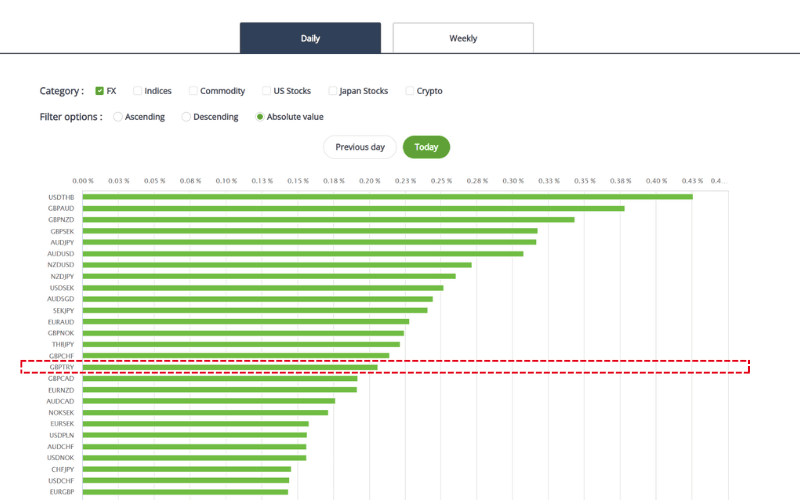Click the USDTHB bar in chart

point(387,197)
